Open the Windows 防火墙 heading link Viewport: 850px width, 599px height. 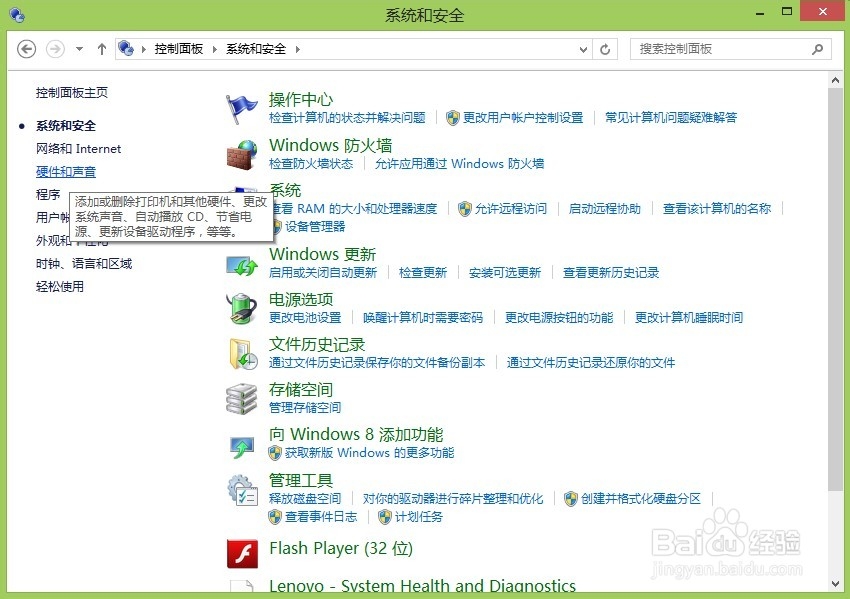coord(331,145)
